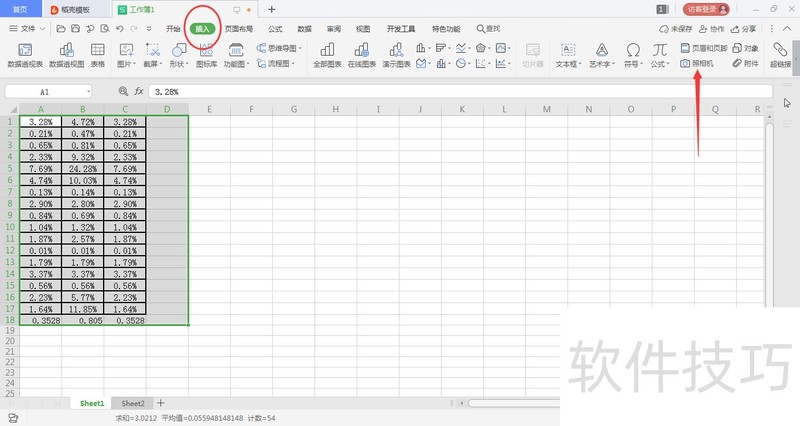Expand the 功能图 dropdown
Image resolution: width=800 pixels, height=426 pixels.
[x=248, y=64]
